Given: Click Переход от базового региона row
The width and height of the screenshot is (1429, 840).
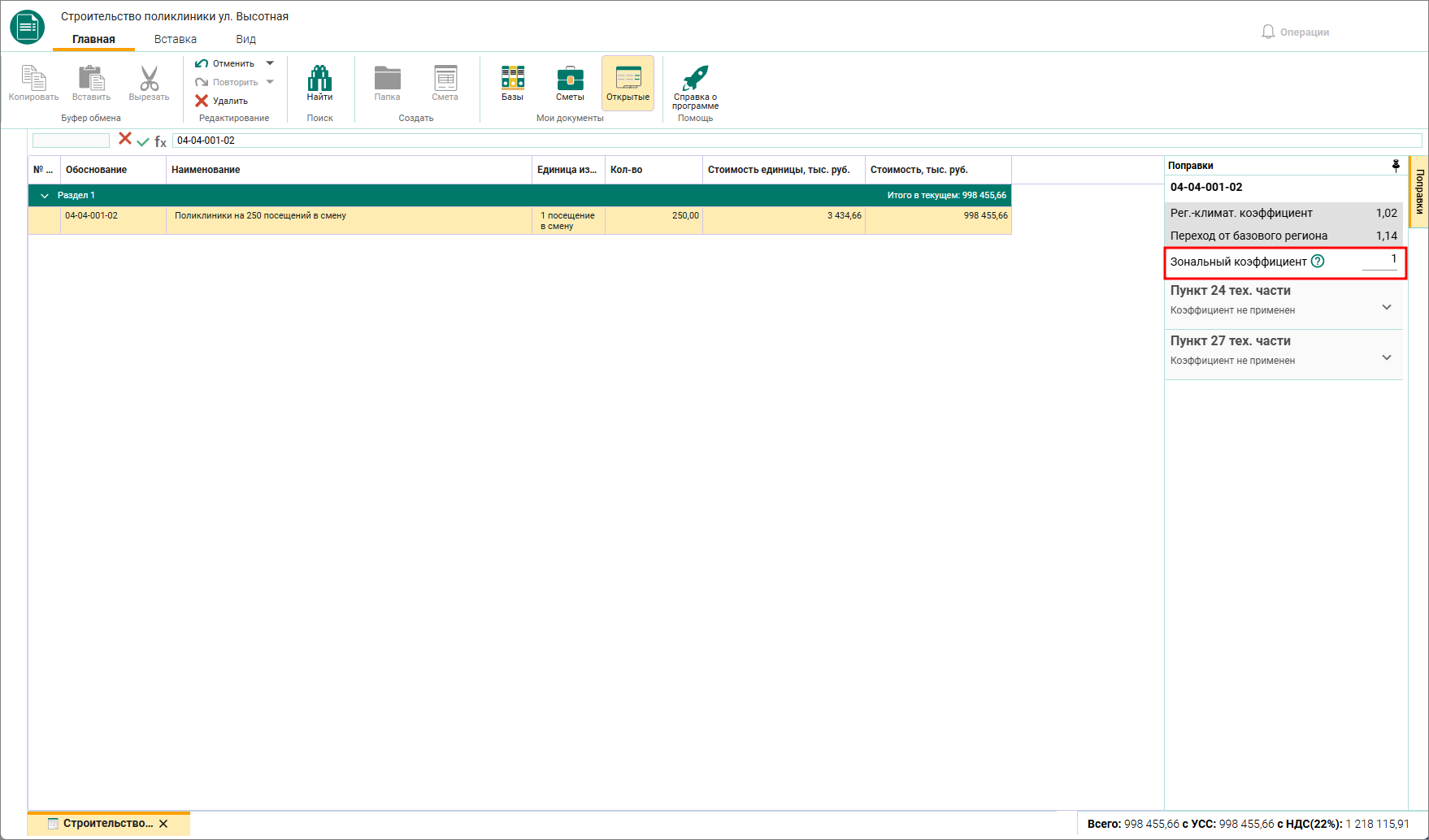Looking at the screenshot, I should [x=1283, y=236].
